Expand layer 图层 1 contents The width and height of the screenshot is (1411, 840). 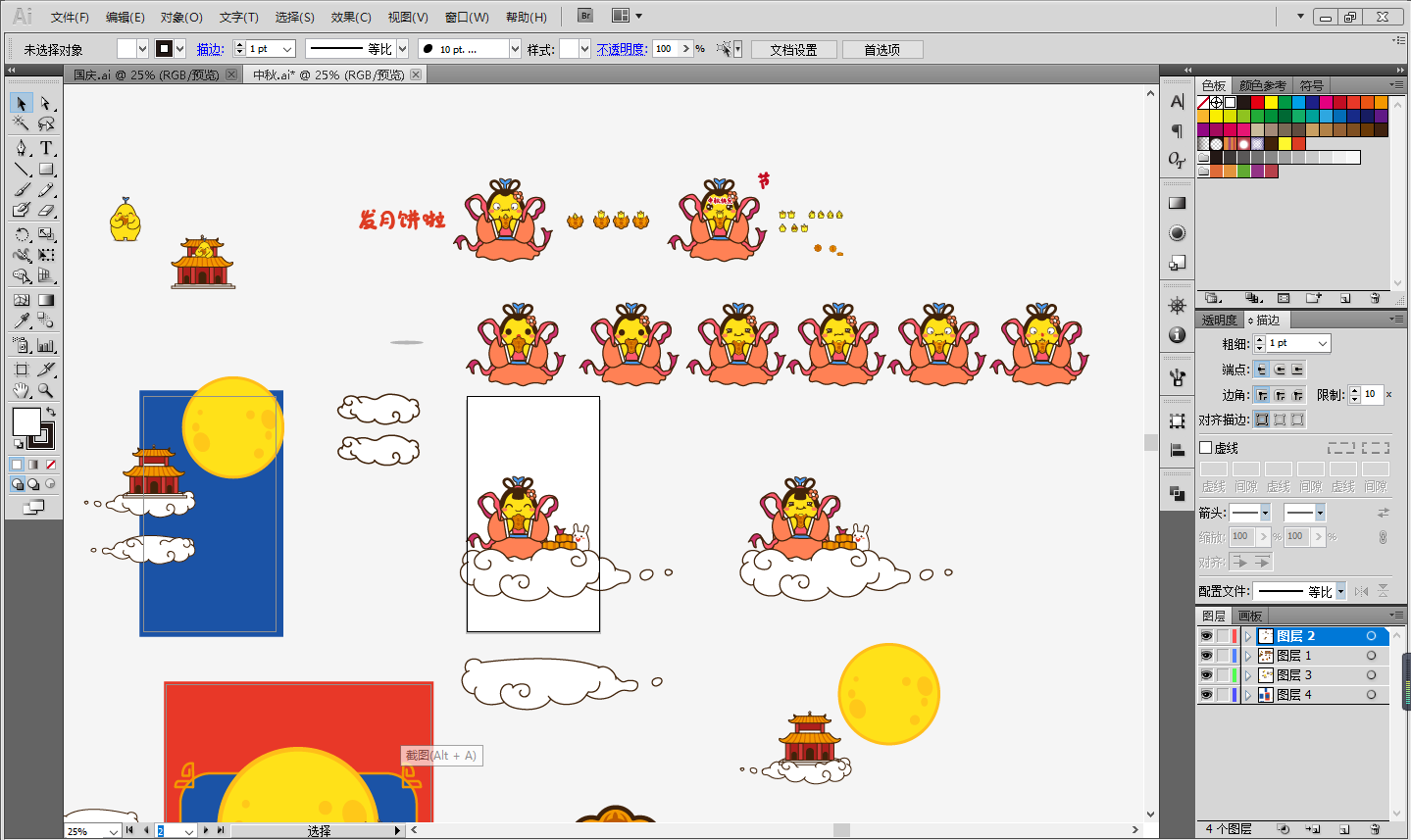pos(1248,656)
